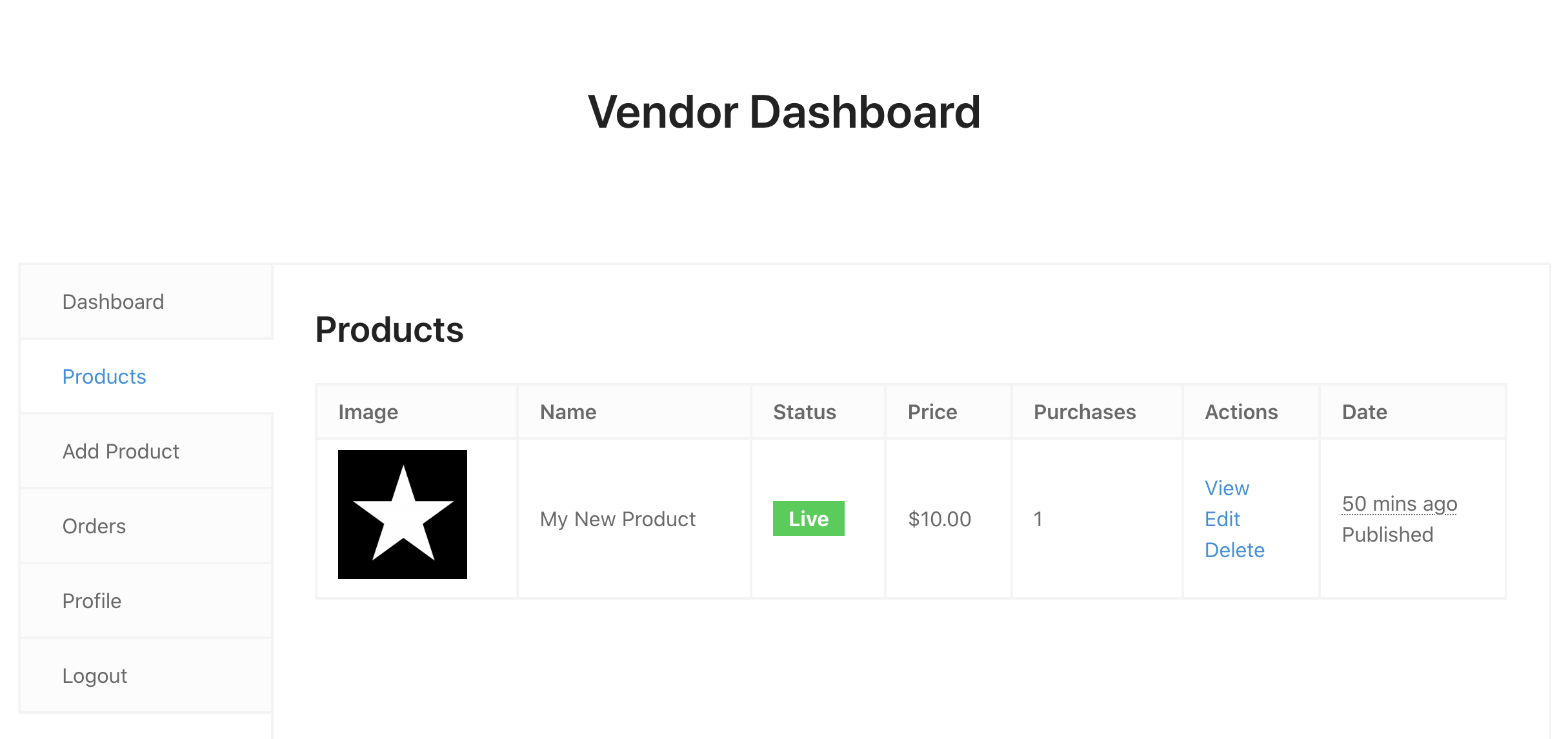
Task: Delete the My New Product listing
Action: [x=1234, y=550]
